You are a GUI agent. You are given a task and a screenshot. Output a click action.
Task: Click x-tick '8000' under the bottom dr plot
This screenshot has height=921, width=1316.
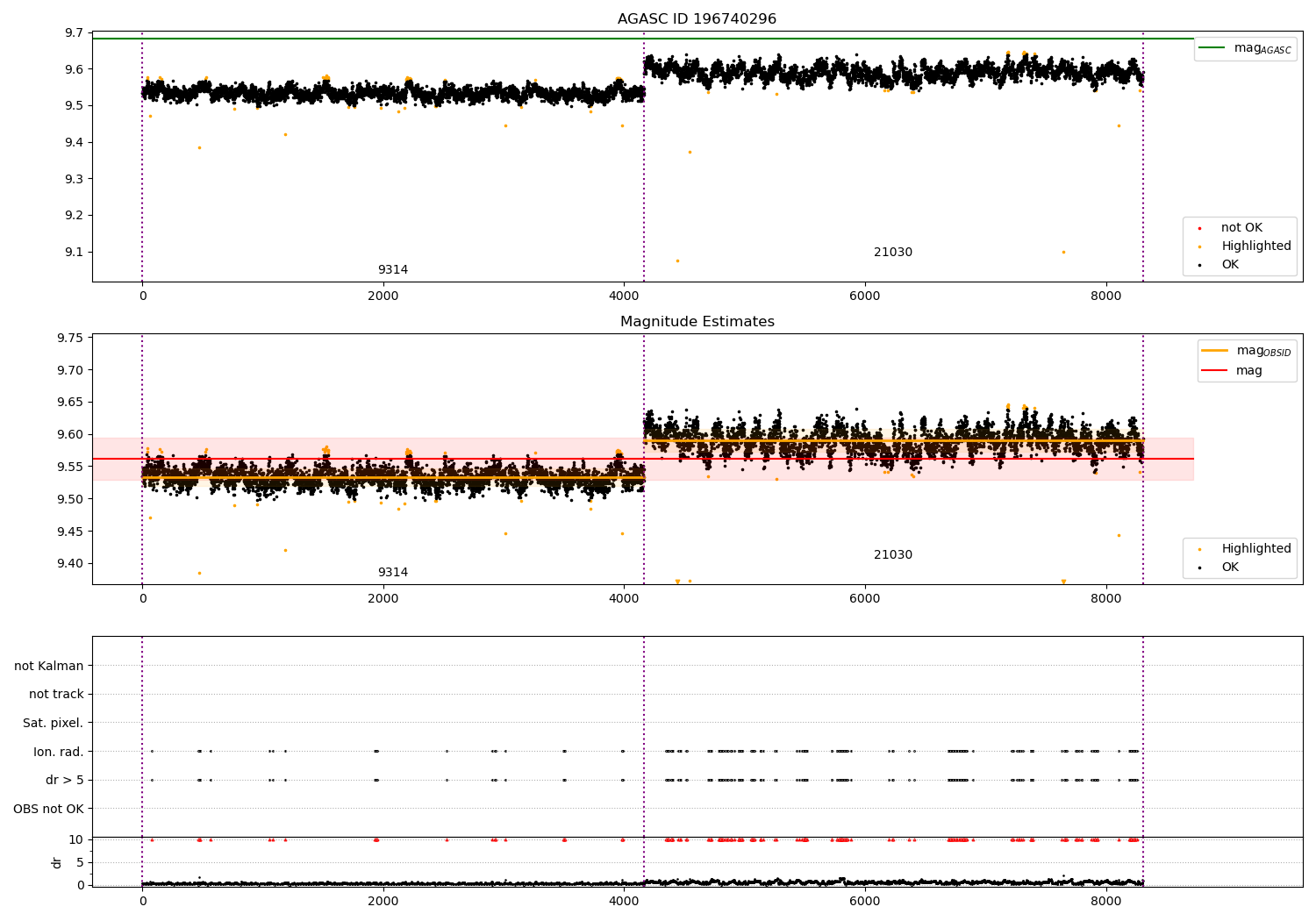pyautogui.click(x=1105, y=901)
